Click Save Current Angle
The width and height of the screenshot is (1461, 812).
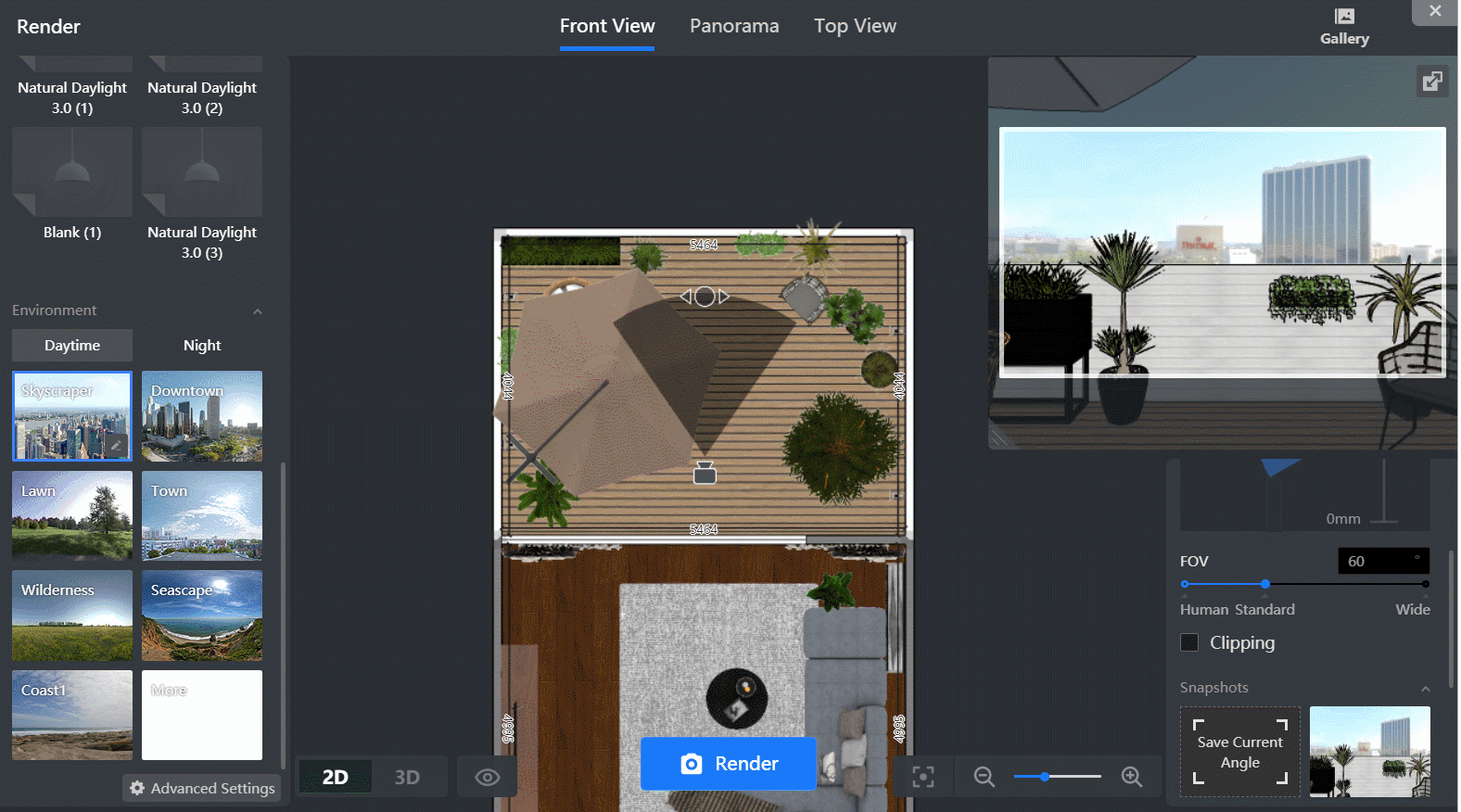click(1239, 752)
